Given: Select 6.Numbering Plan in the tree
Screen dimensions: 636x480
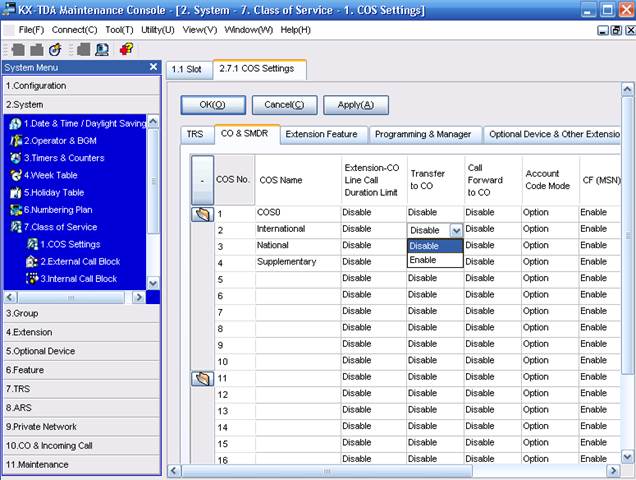Looking at the screenshot, I should click(x=58, y=210).
